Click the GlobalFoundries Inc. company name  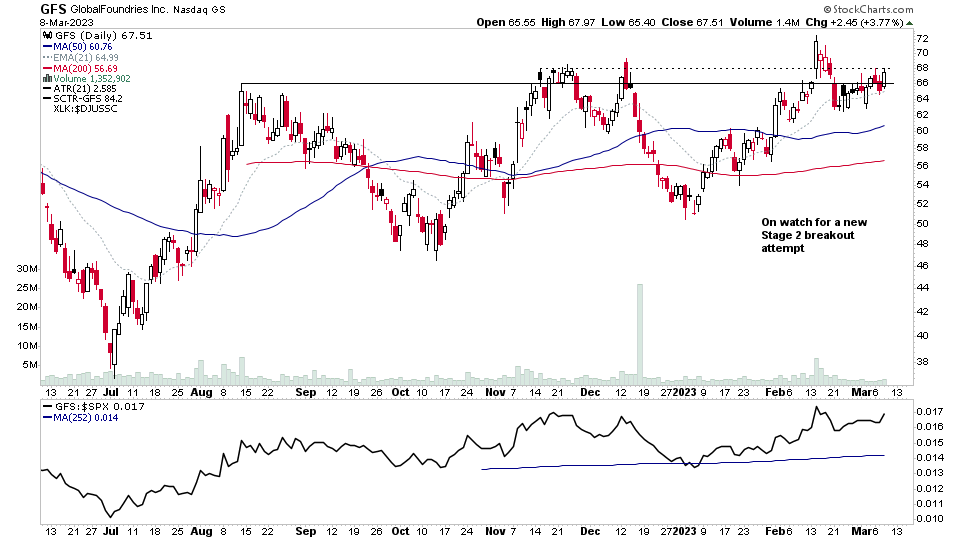pos(119,9)
